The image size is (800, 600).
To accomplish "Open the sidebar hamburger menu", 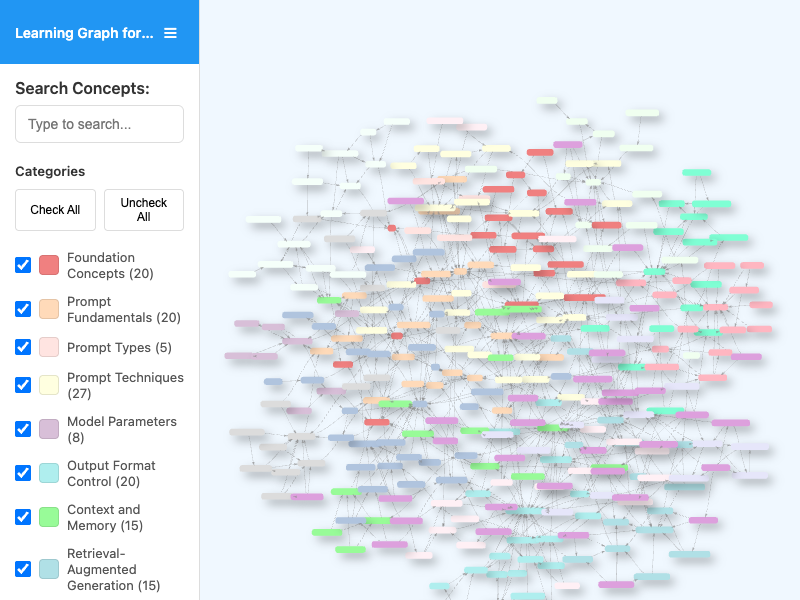I will pyautogui.click(x=170, y=32).
